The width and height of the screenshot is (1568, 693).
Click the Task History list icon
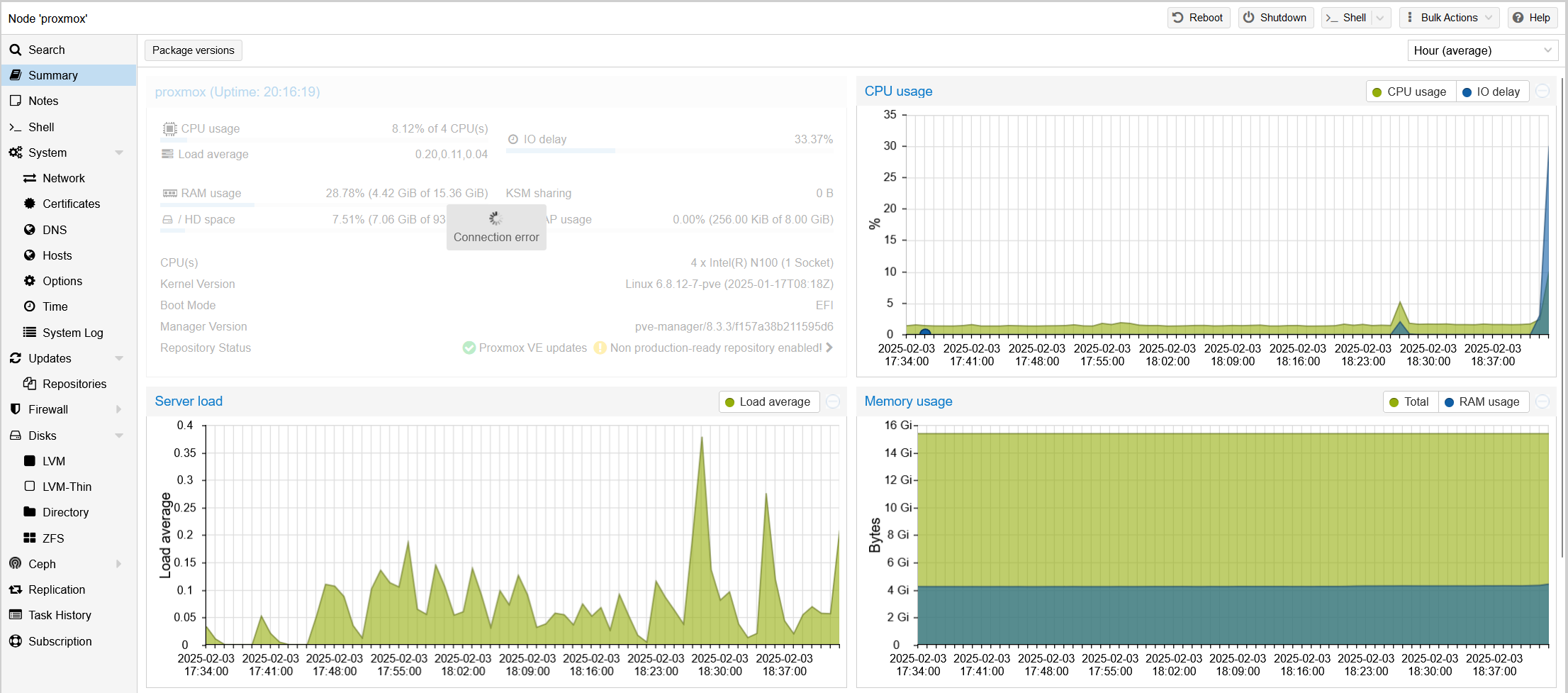[15, 615]
